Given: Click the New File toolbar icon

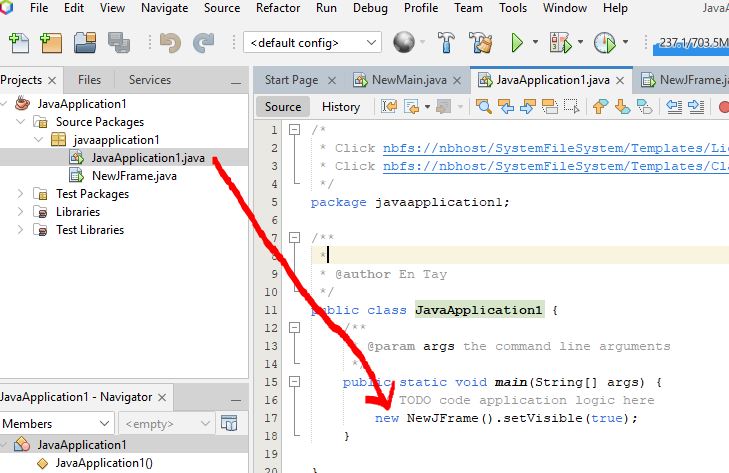Looking at the screenshot, I should (18, 43).
